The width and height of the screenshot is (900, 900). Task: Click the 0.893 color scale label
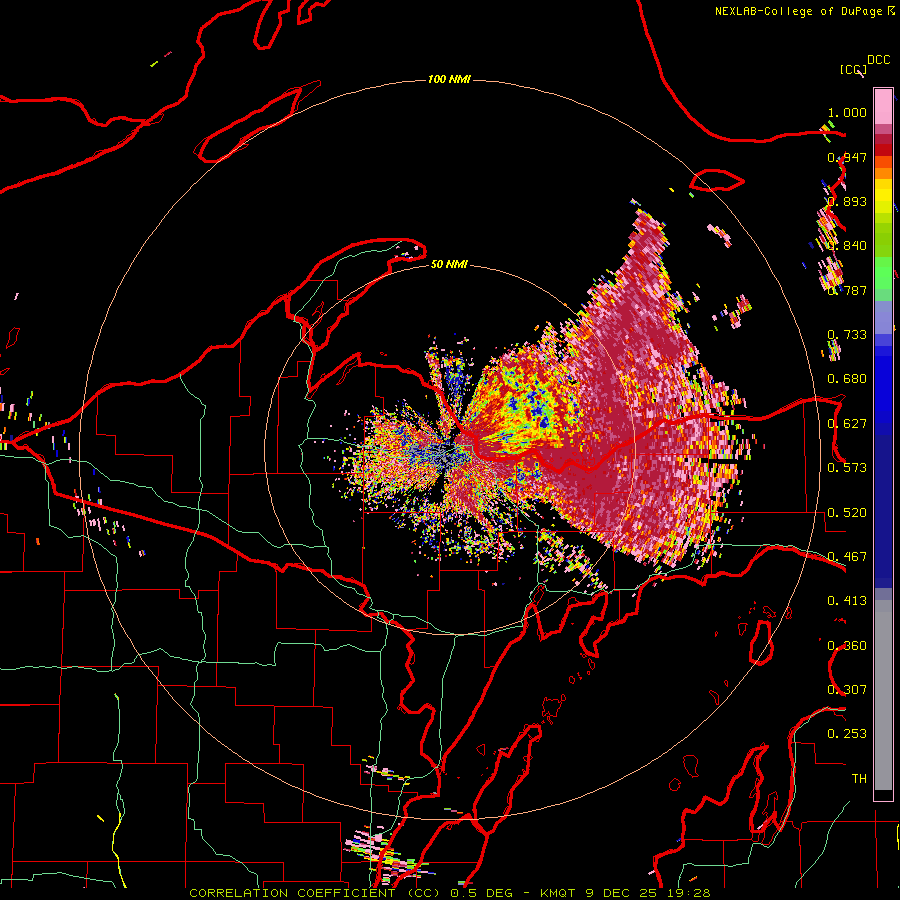(x=847, y=201)
